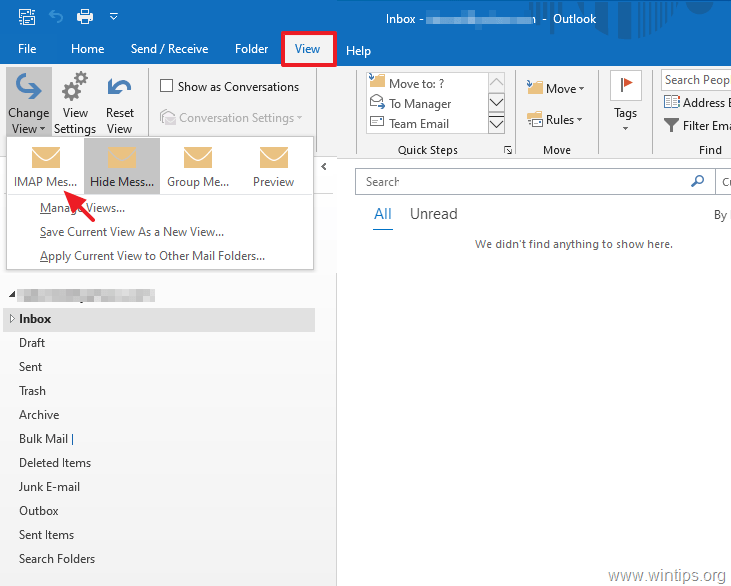The width and height of the screenshot is (731, 586).
Task: Select the Inbox folder
Action: click(159, 319)
